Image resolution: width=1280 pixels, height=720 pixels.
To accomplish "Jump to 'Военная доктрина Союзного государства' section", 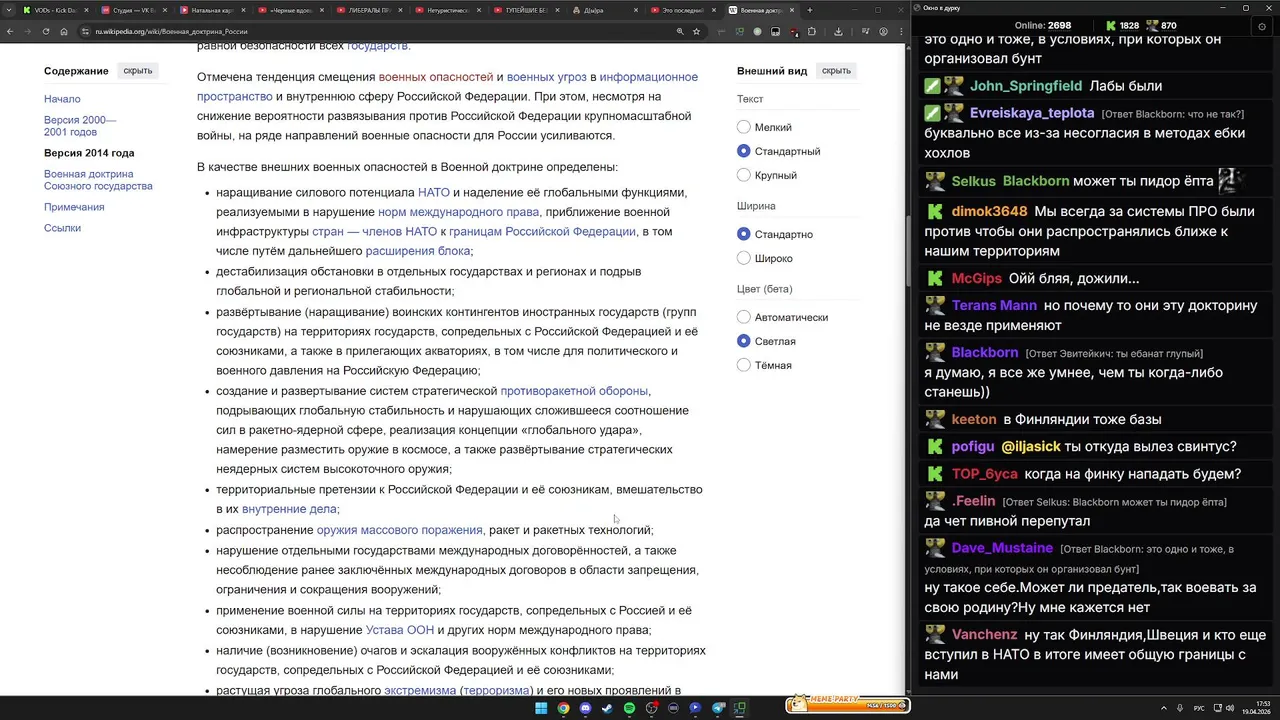I will click(98, 180).
